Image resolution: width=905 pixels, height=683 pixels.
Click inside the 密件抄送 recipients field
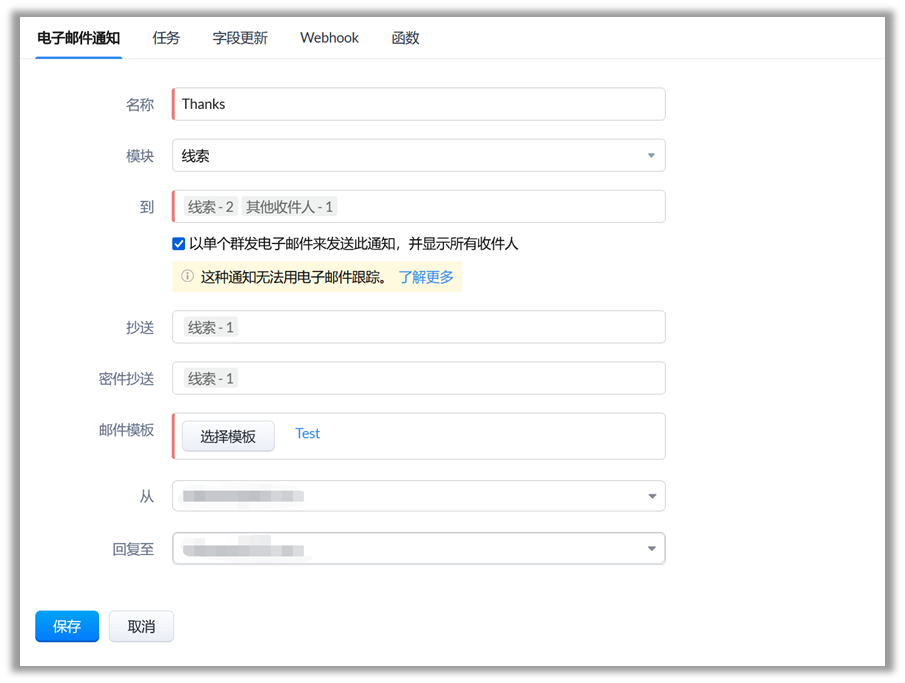click(450, 378)
